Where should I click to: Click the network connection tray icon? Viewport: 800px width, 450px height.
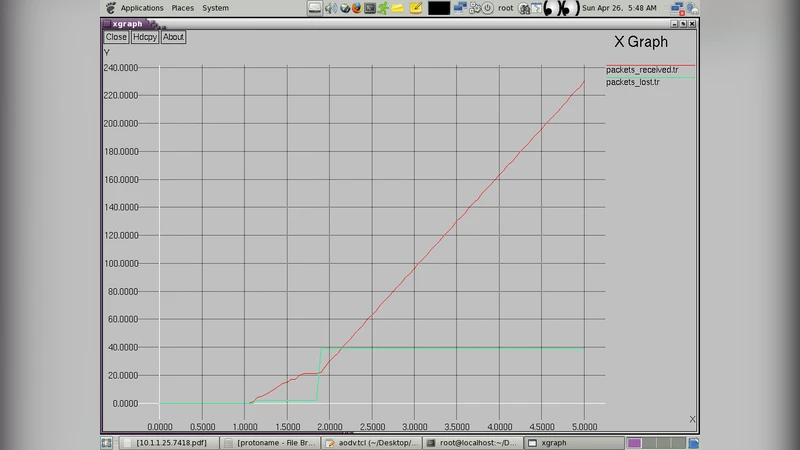677,8
